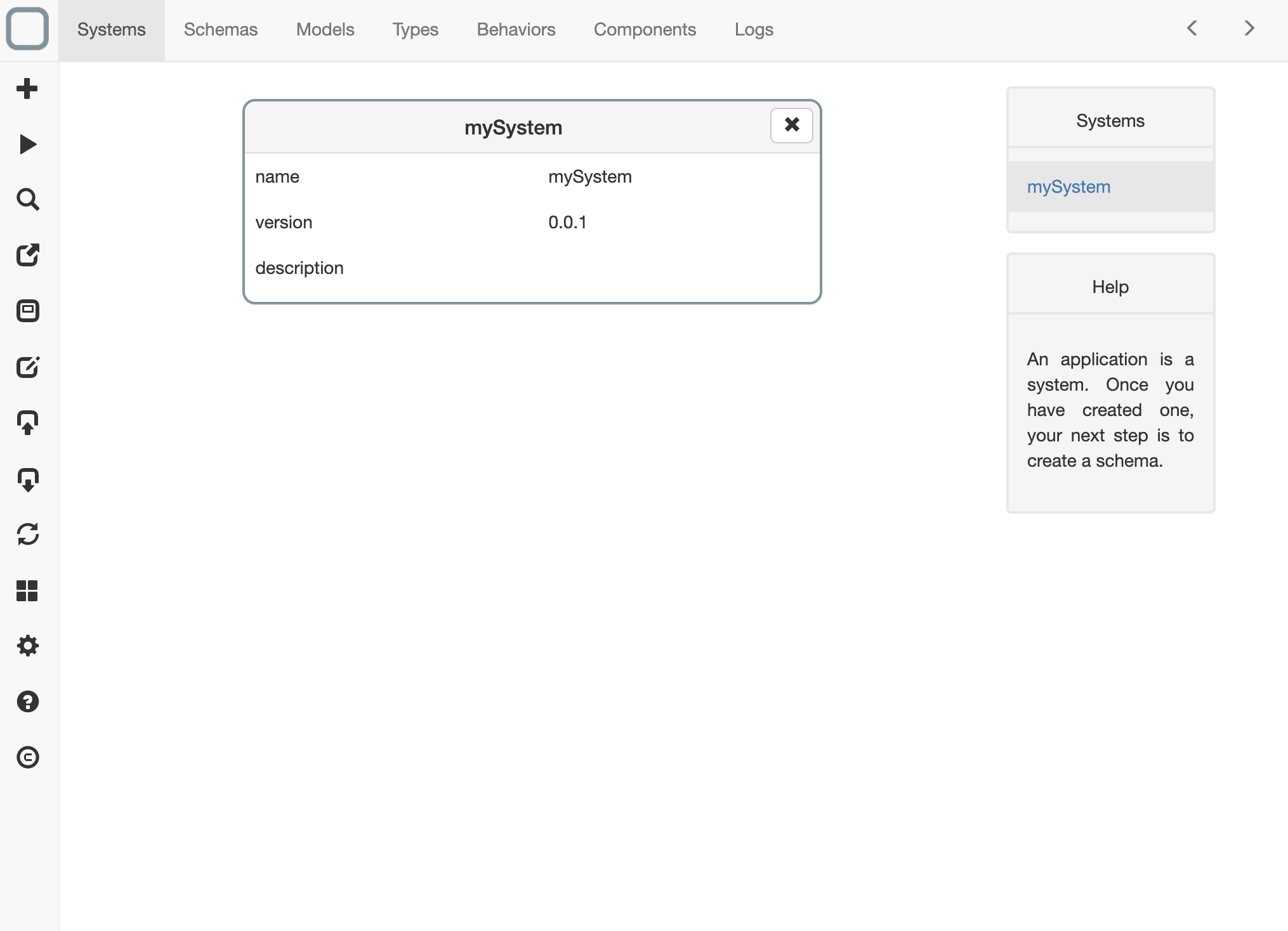Navigate back with left chevron
The height and width of the screenshot is (931, 1288).
click(1192, 29)
